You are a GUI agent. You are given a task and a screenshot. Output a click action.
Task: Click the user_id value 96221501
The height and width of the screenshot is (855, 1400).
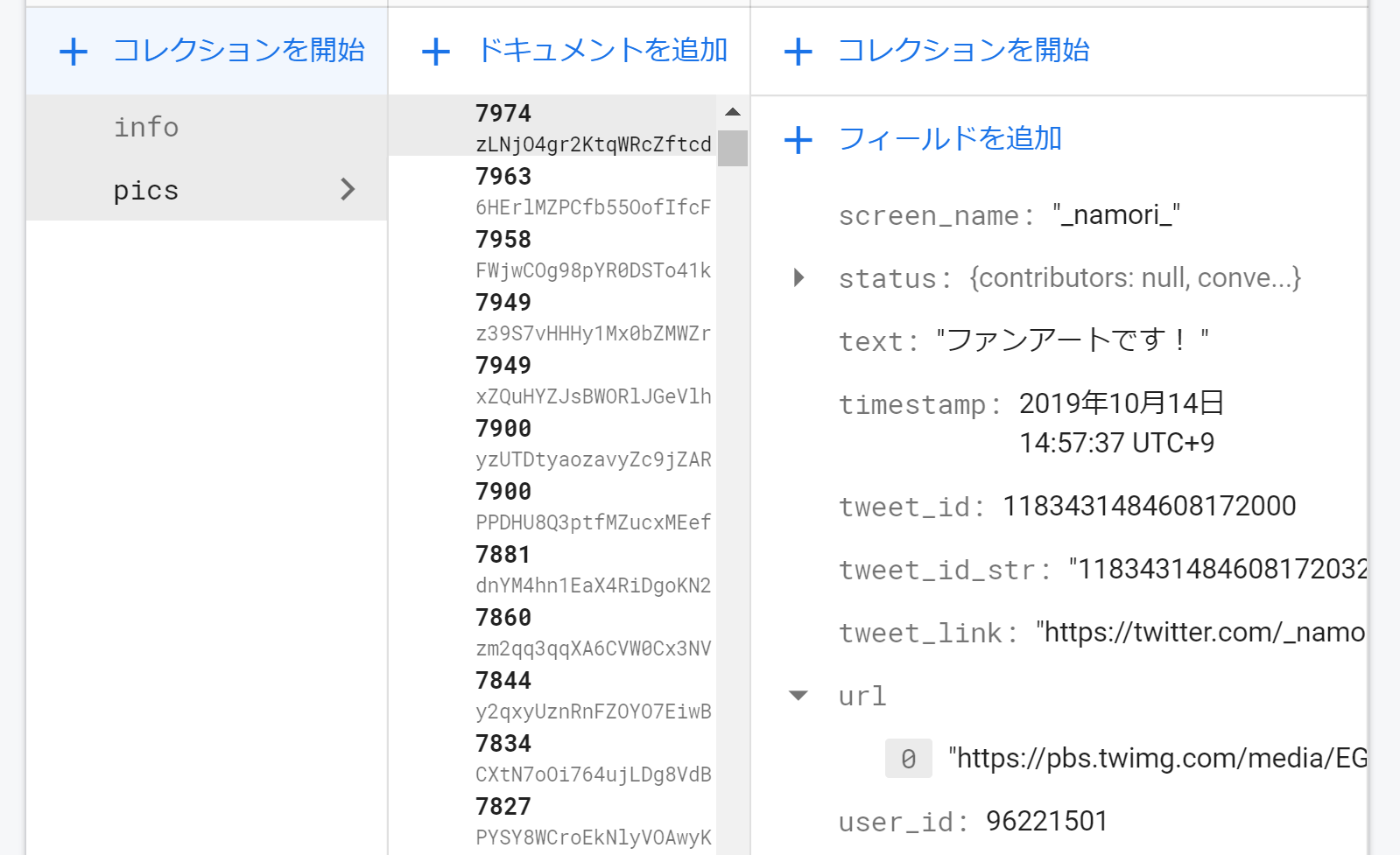1047,821
